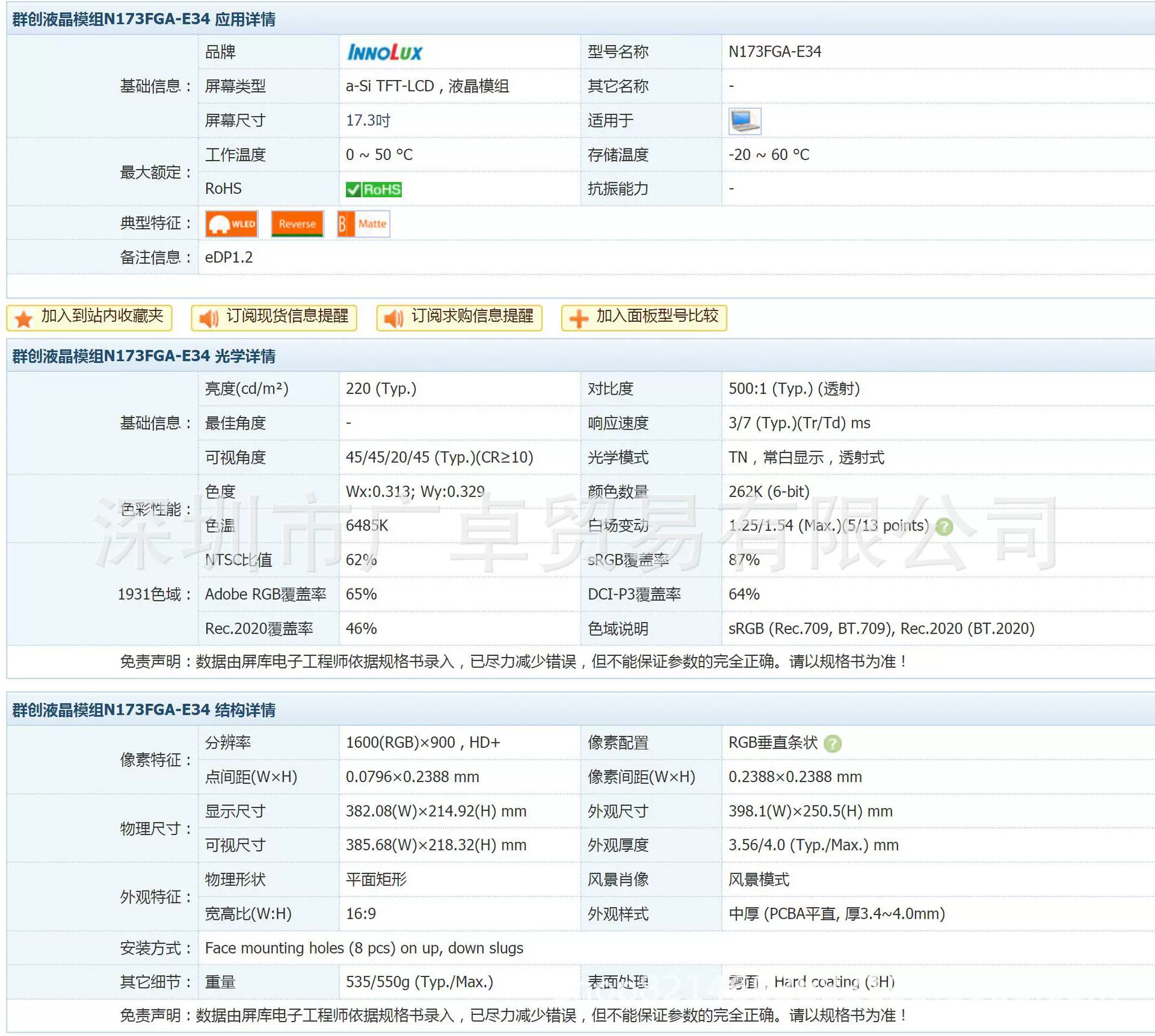The height and width of the screenshot is (1036, 1155).
Task: Add panel to site favorites (加入到站内收藏夹)
Action: coord(90,318)
